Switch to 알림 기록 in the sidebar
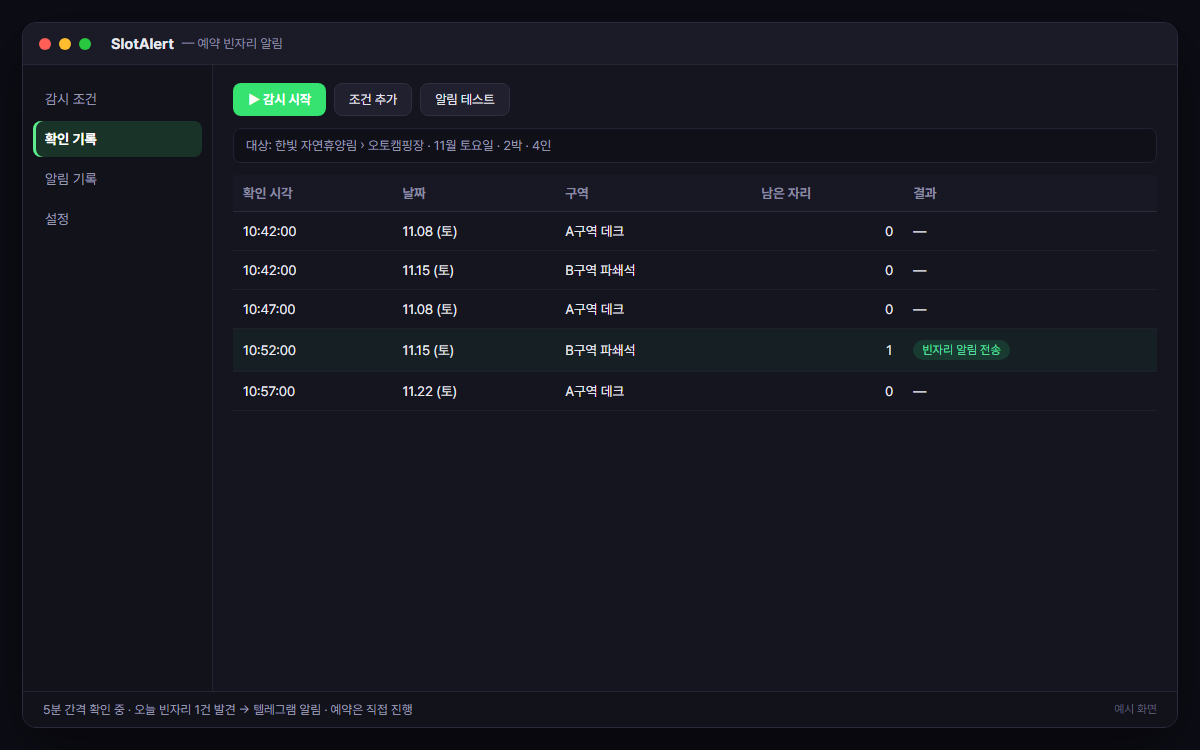Screen dimensions: 1200x750 click(x=117, y=179)
